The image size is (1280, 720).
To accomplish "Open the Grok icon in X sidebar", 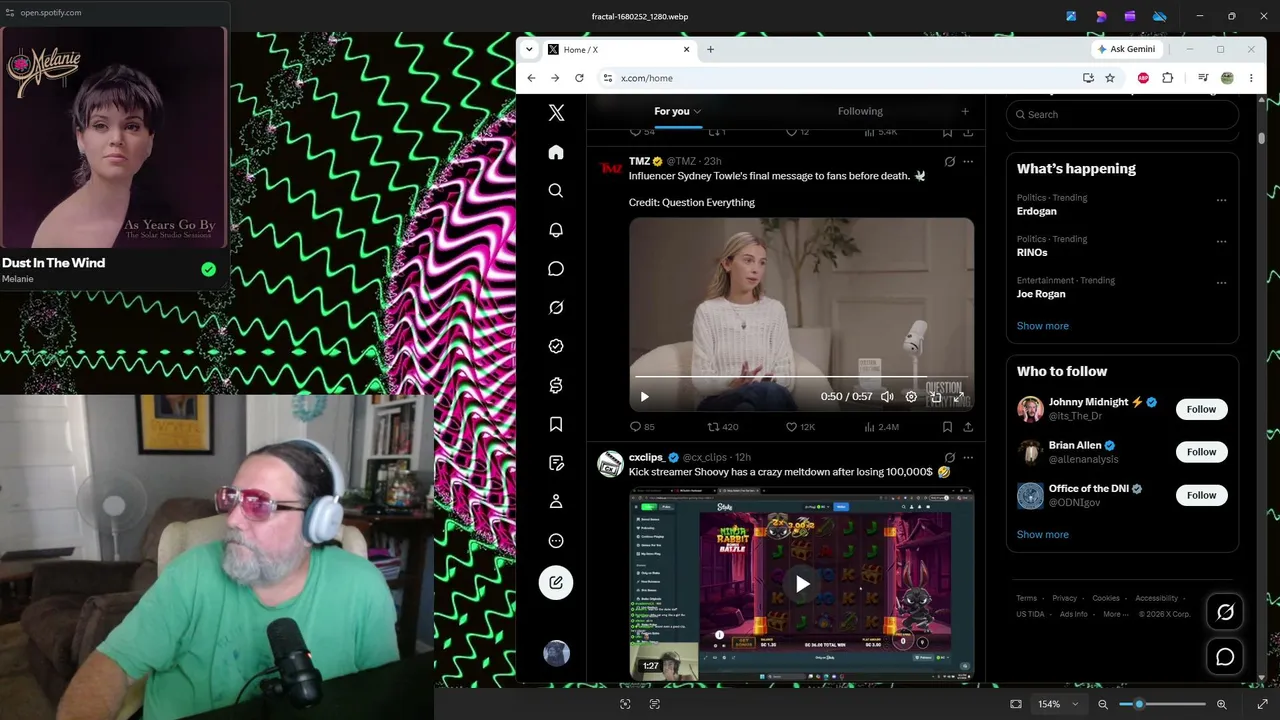I will [x=556, y=308].
